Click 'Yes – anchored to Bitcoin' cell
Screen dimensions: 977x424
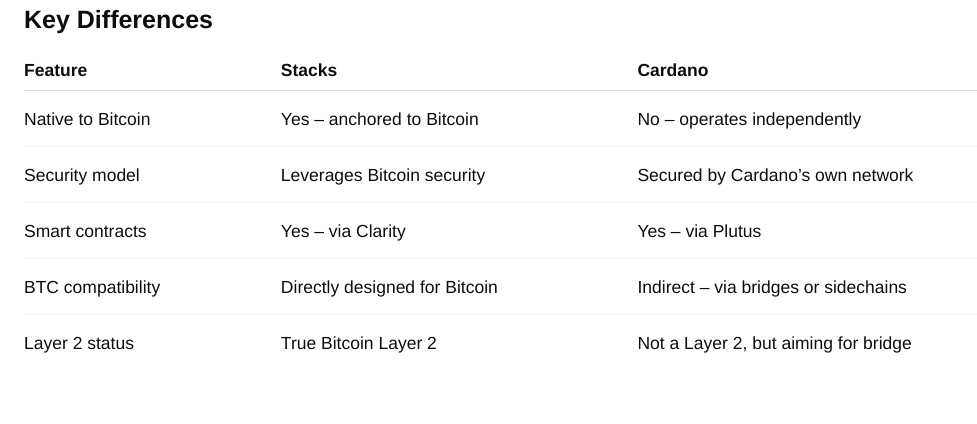pos(379,119)
